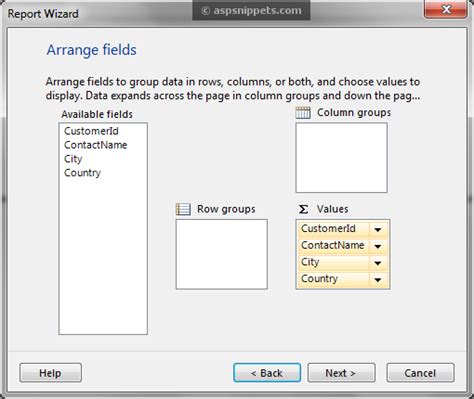Select CustomerId in Available fields
Viewport: 474px width, 399px height.
[x=91, y=131]
